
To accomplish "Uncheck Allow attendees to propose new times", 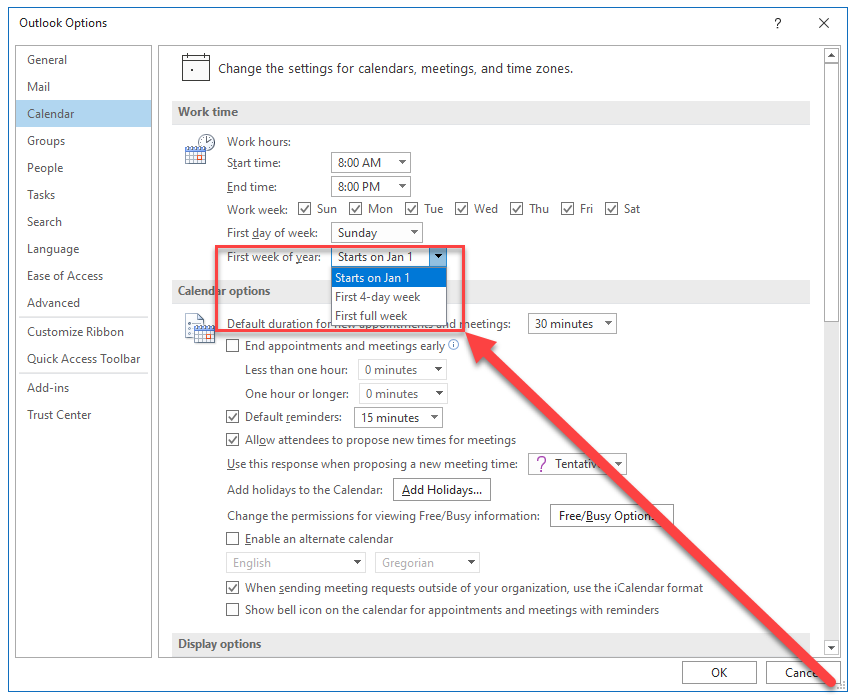I will coord(232,439).
